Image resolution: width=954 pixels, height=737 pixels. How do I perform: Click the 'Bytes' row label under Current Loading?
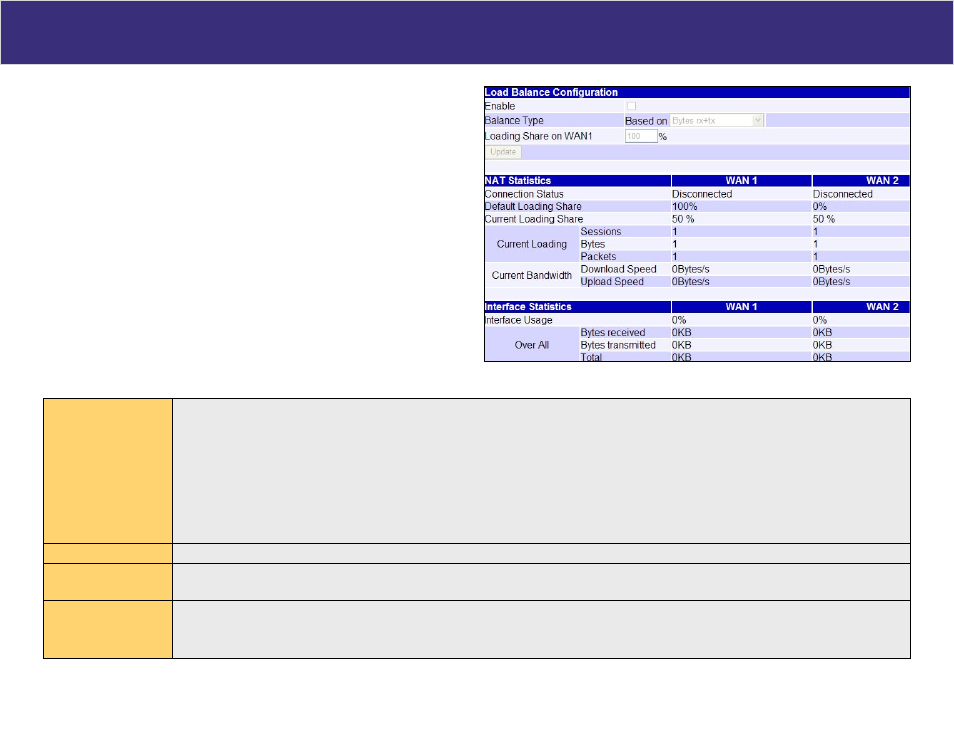click(593, 244)
